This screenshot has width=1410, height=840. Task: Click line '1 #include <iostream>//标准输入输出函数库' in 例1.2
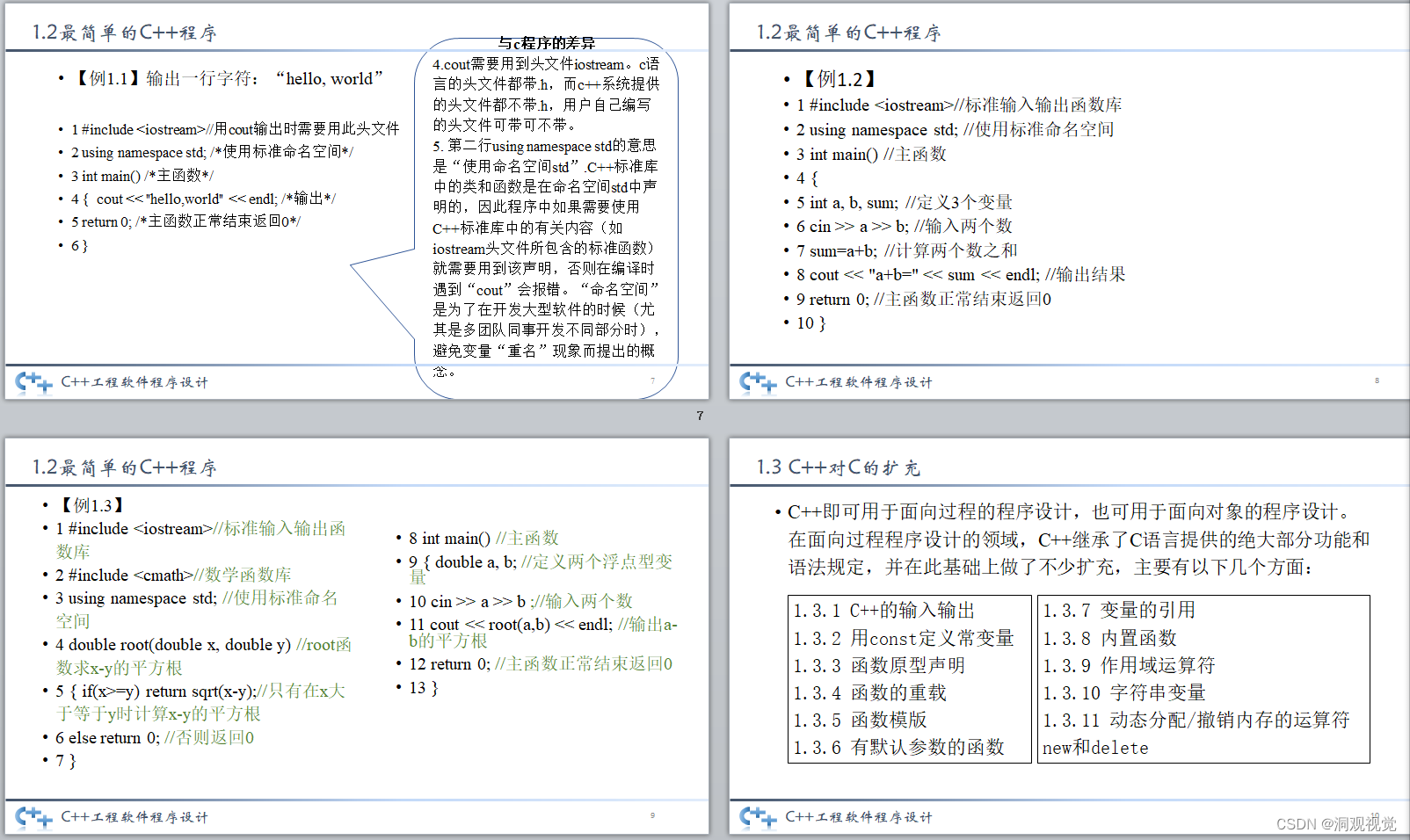pyautogui.click(x=959, y=105)
